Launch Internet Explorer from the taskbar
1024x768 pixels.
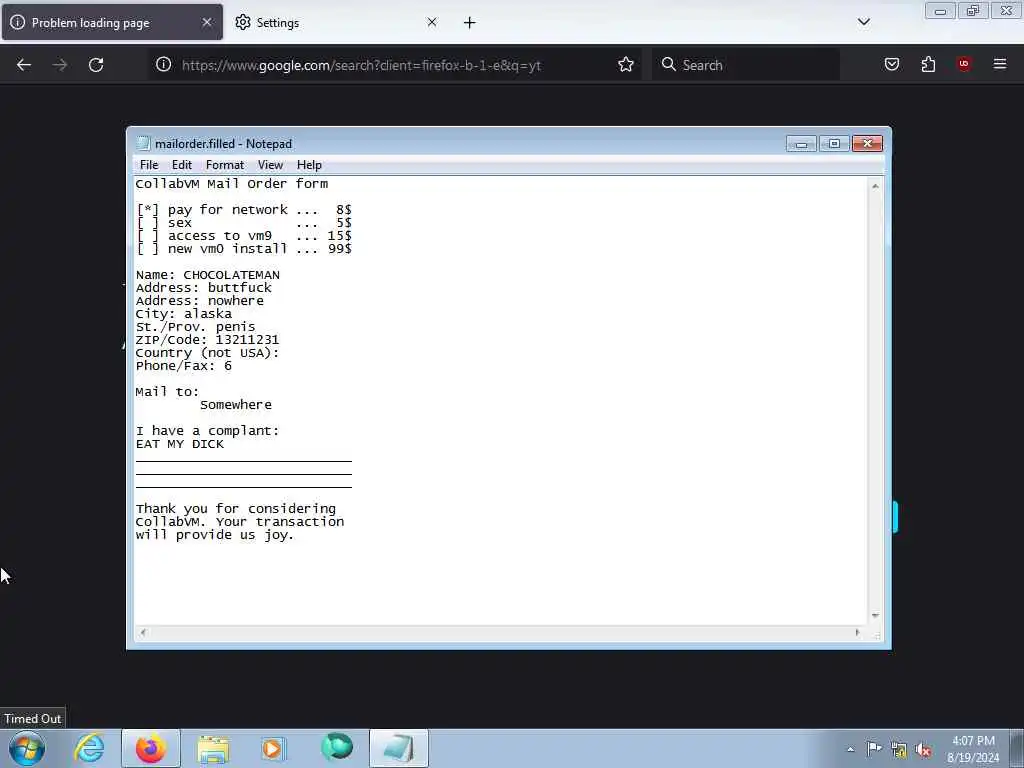click(x=89, y=748)
